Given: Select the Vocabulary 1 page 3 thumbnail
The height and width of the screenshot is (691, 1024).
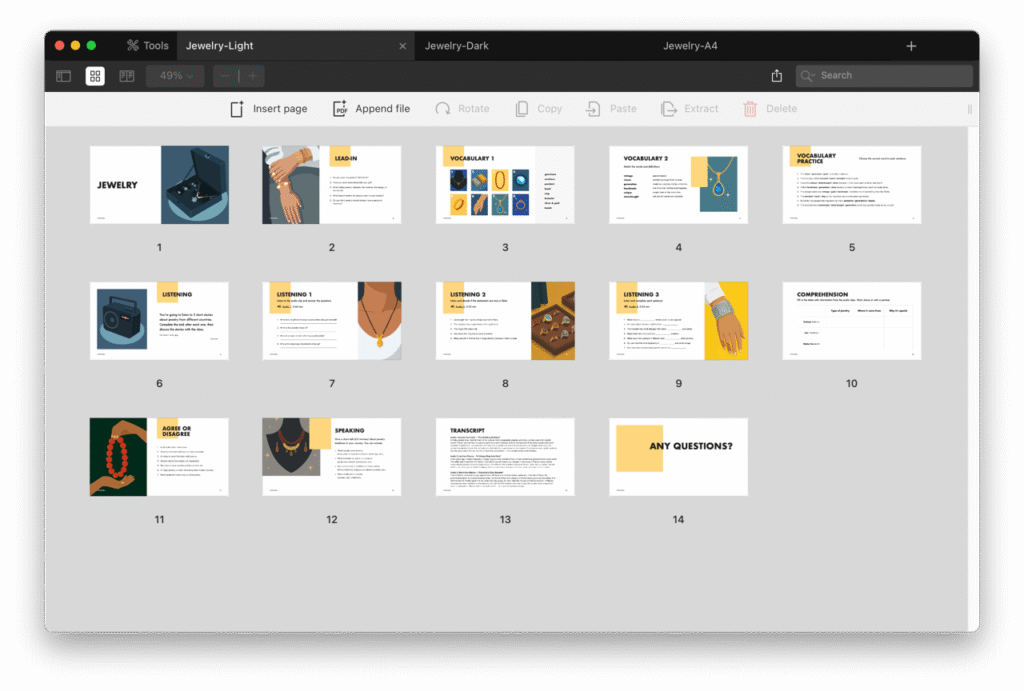Looking at the screenshot, I should (505, 185).
